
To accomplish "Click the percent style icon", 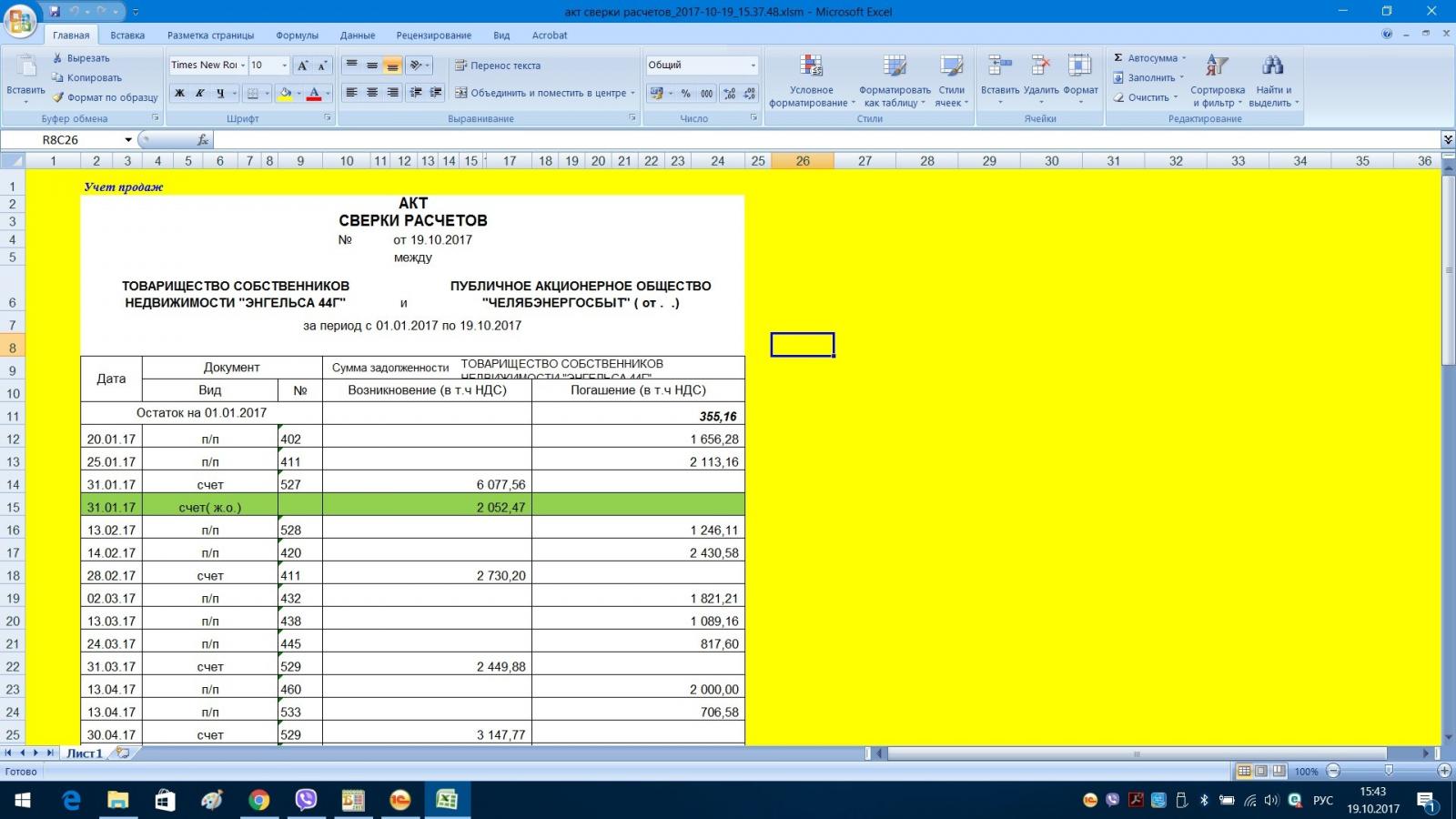I will coord(685,93).
